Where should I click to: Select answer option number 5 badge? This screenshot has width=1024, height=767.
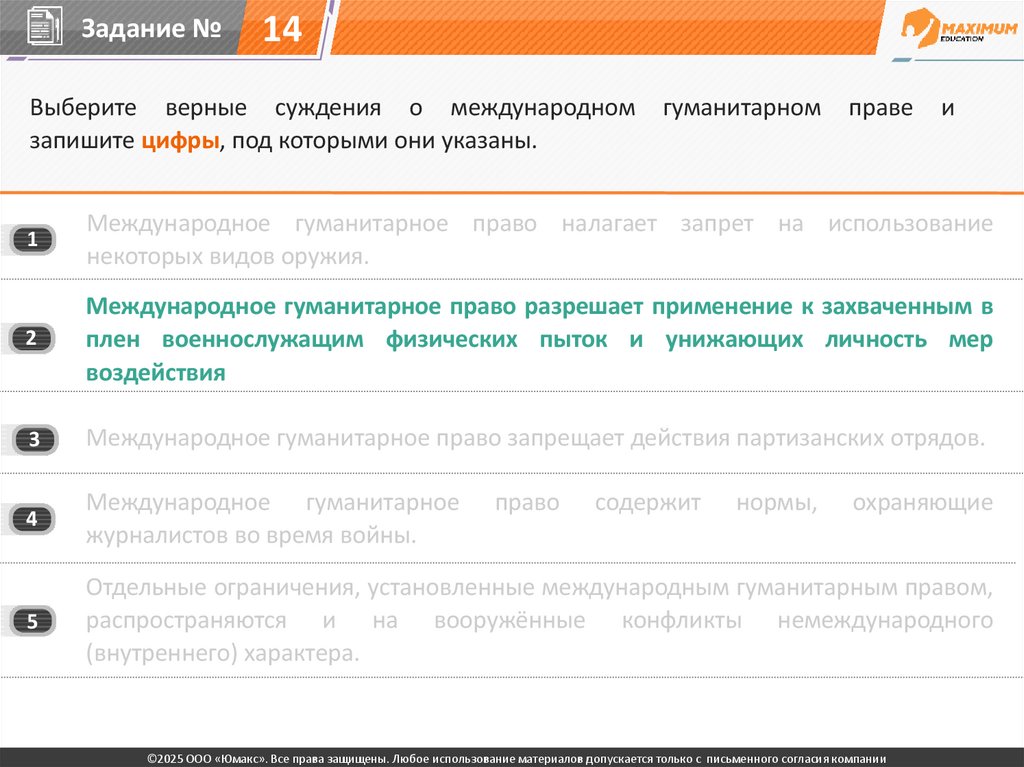pos(32,621)
